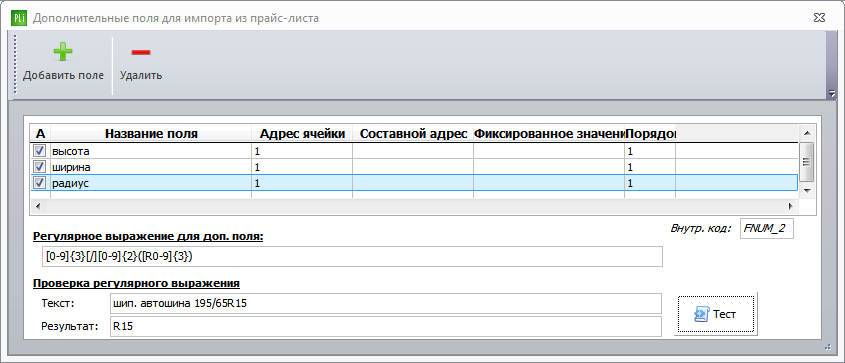Click the vertical scrollbar thumb in the table
Viewport: 845px width, 363px height.
point(806,162)
